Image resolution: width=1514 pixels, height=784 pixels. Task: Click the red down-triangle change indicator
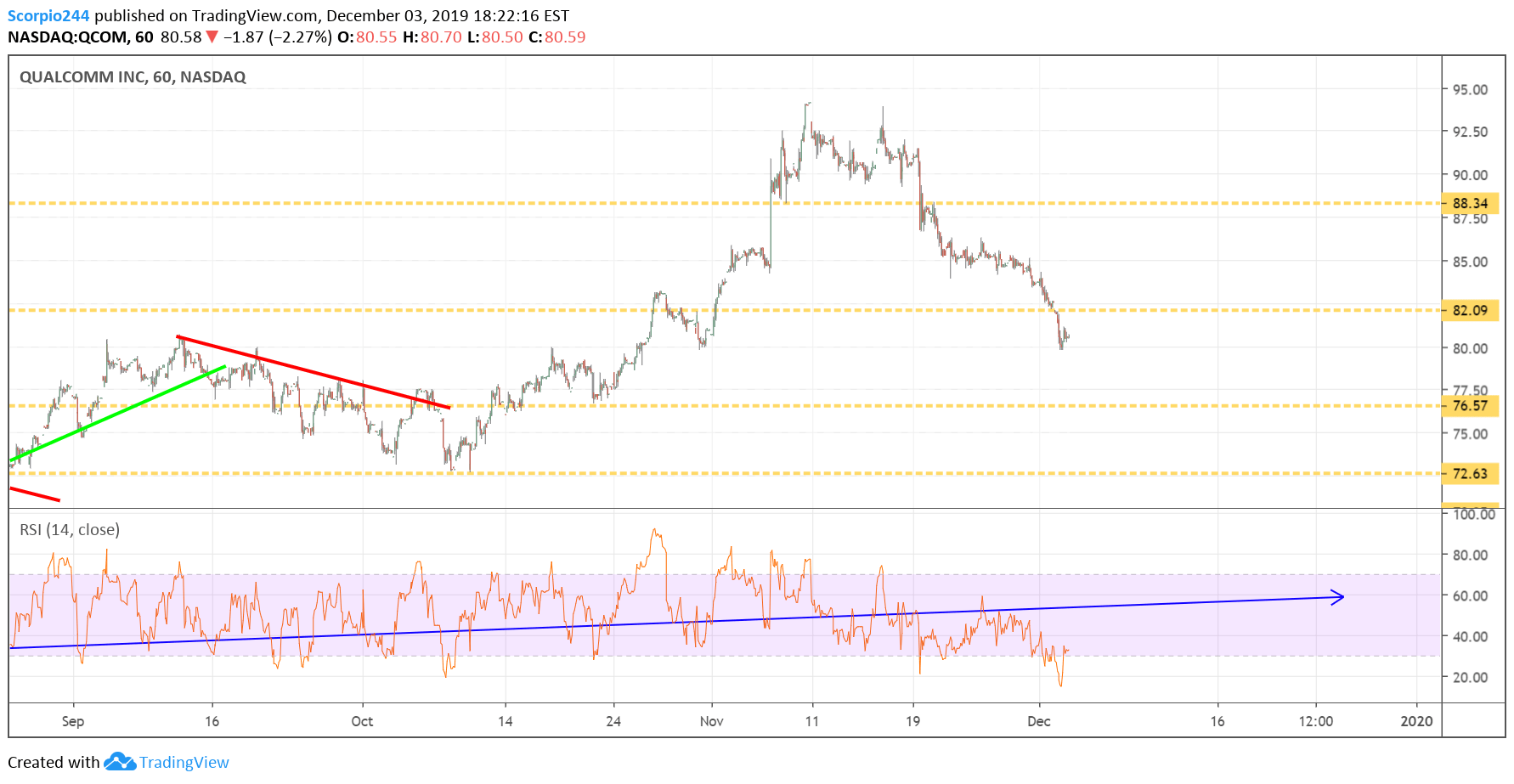pos(212,37)
